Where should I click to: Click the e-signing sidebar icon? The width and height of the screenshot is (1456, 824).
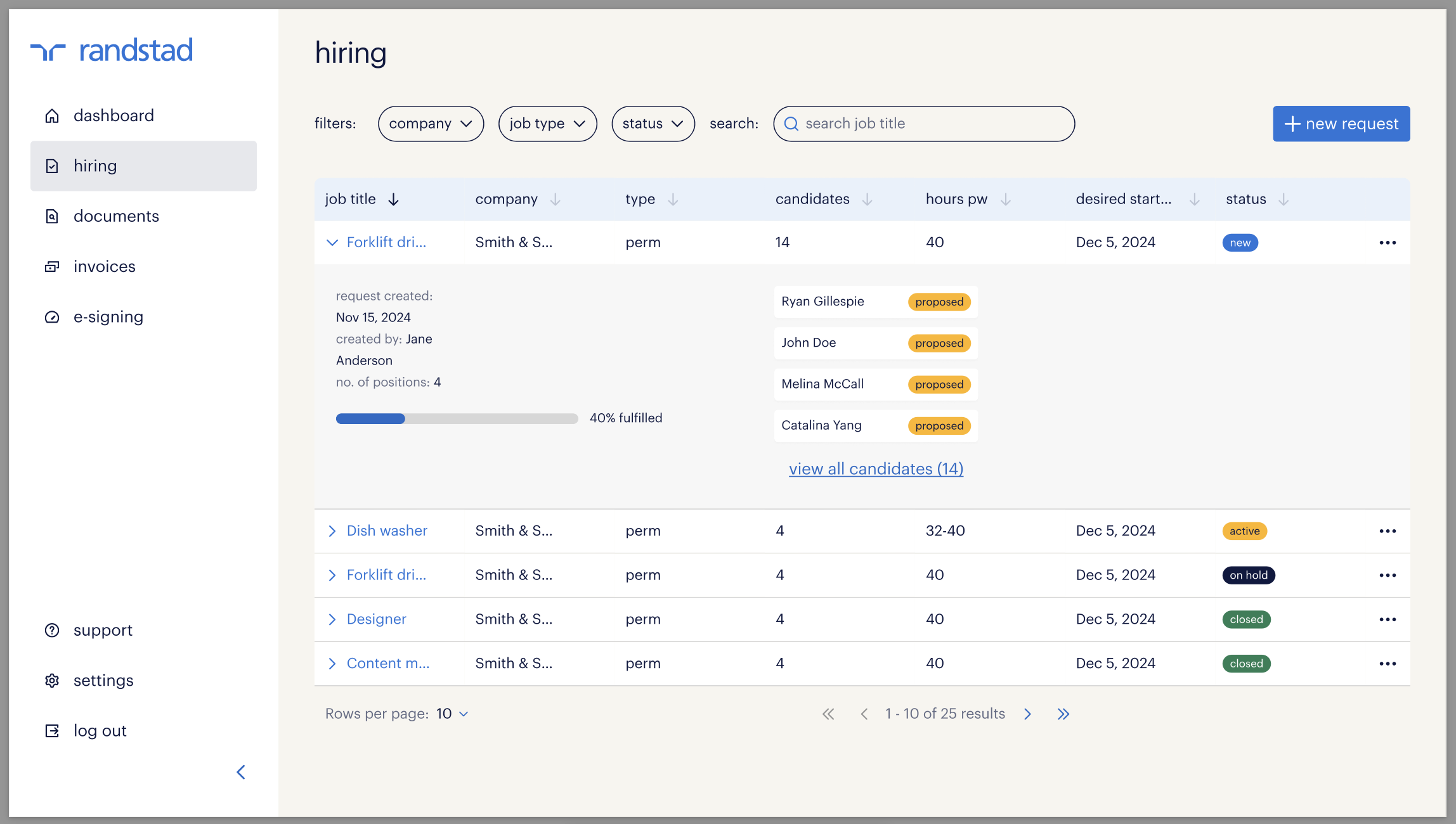tap(52, 317)
